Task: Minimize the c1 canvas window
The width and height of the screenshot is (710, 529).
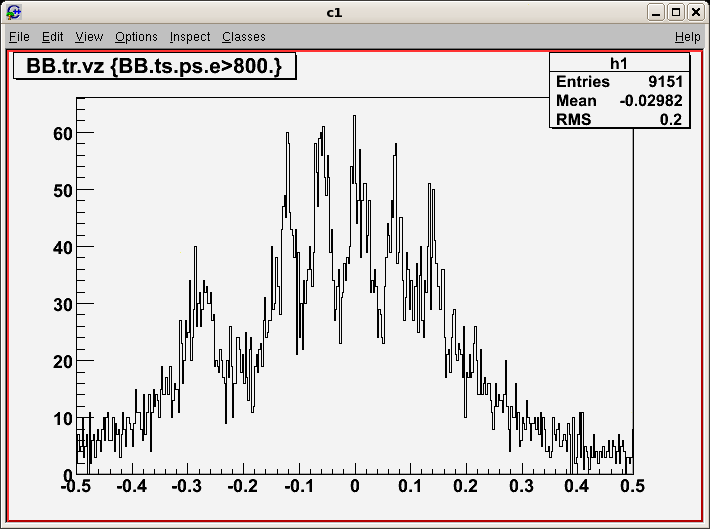Action: point(655,12)
